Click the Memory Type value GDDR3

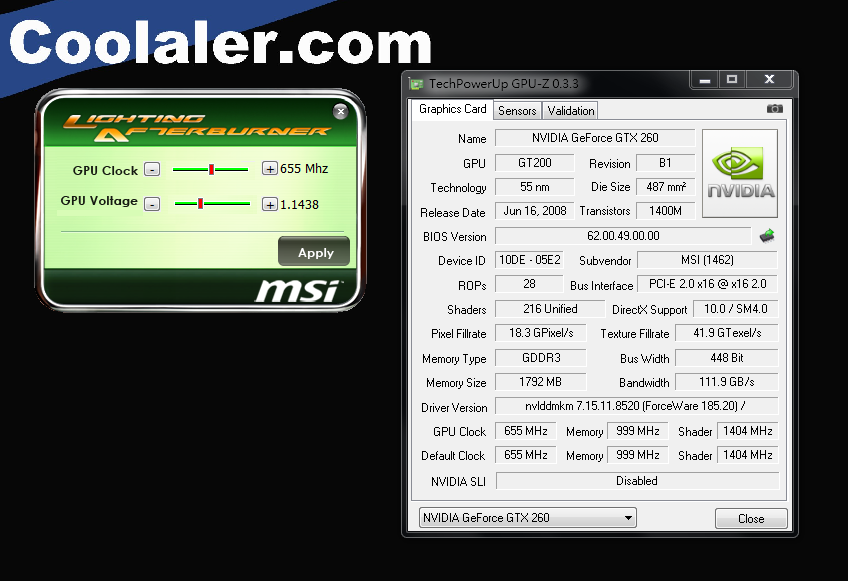540,358
